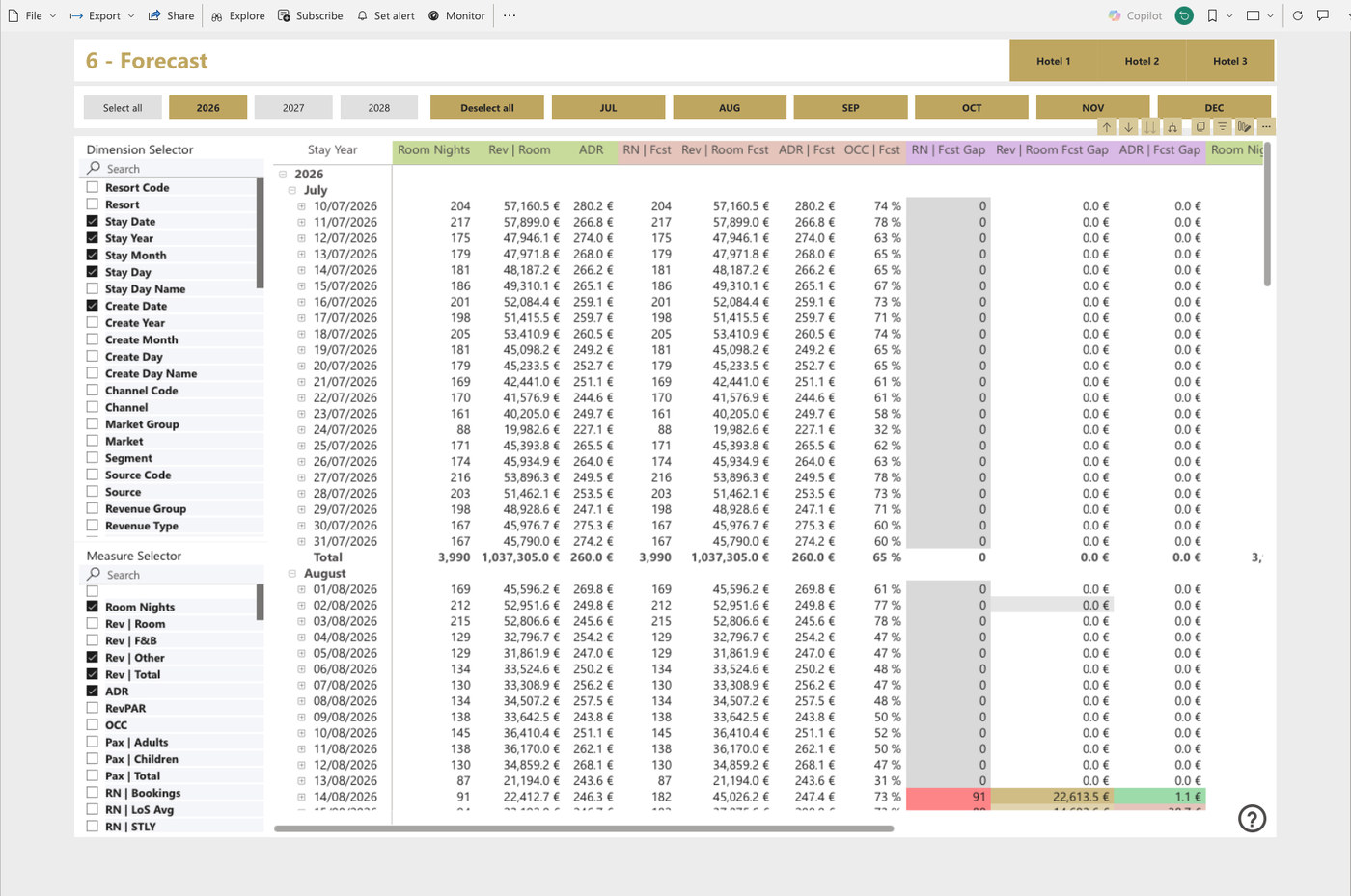Open the Copilot pane
Image resolution: width=1351 pixels, height=896 pixels.
tap(1135, 15)
